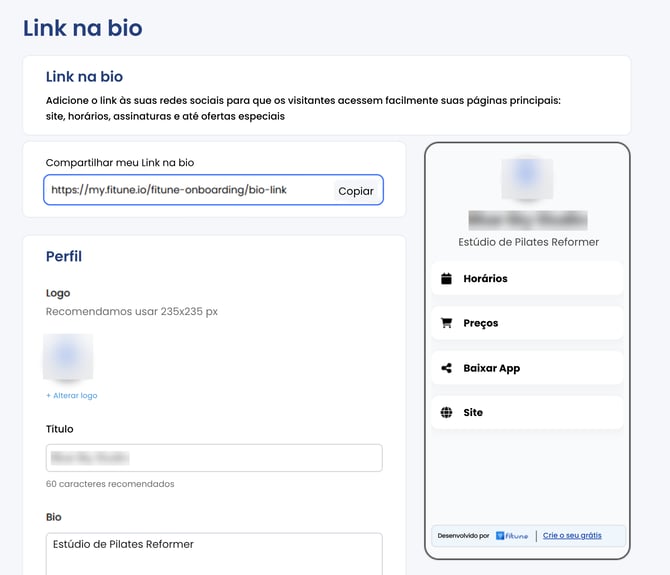Click the Crie o seu grátis link
The width and height of the screenshot is (670, 575).
(572, 535)
